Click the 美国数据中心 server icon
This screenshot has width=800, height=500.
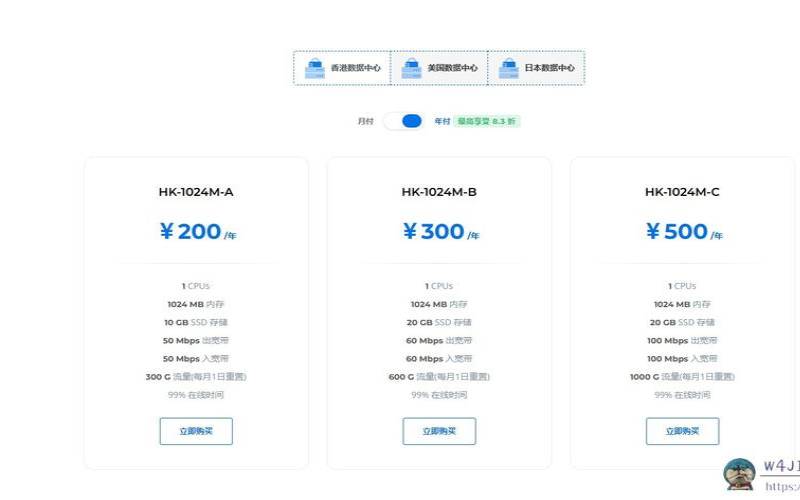click(x=411, y=68)
